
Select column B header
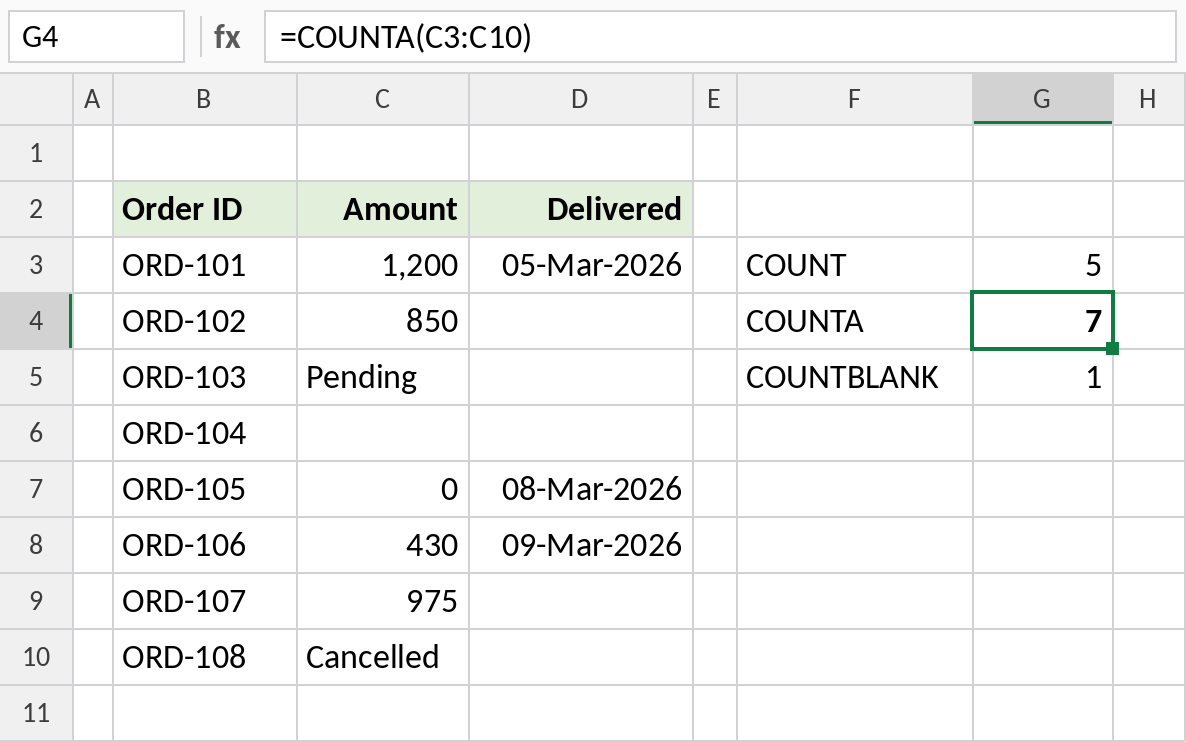204,99
